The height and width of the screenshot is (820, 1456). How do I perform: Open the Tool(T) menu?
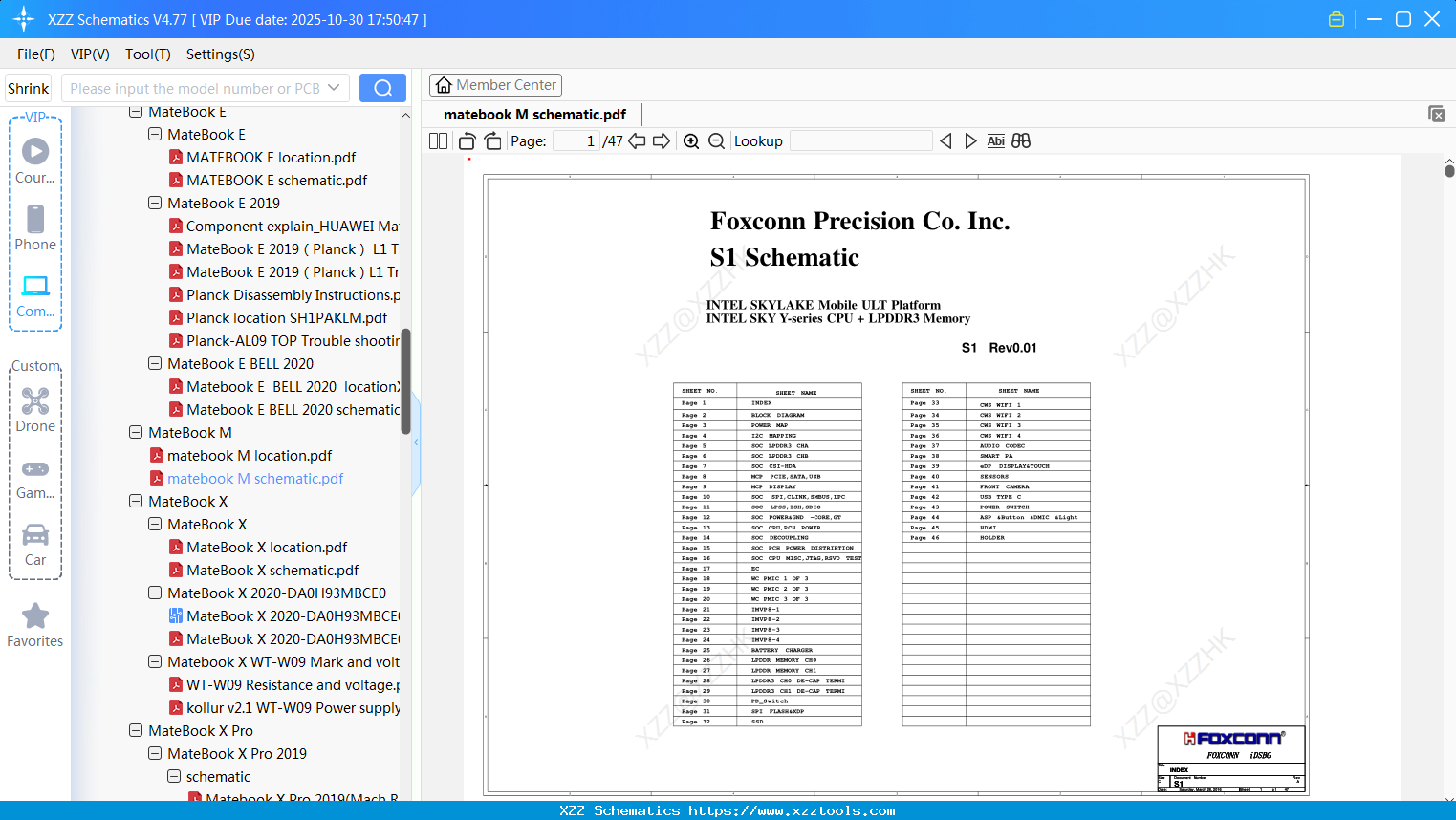click(148, 54)
